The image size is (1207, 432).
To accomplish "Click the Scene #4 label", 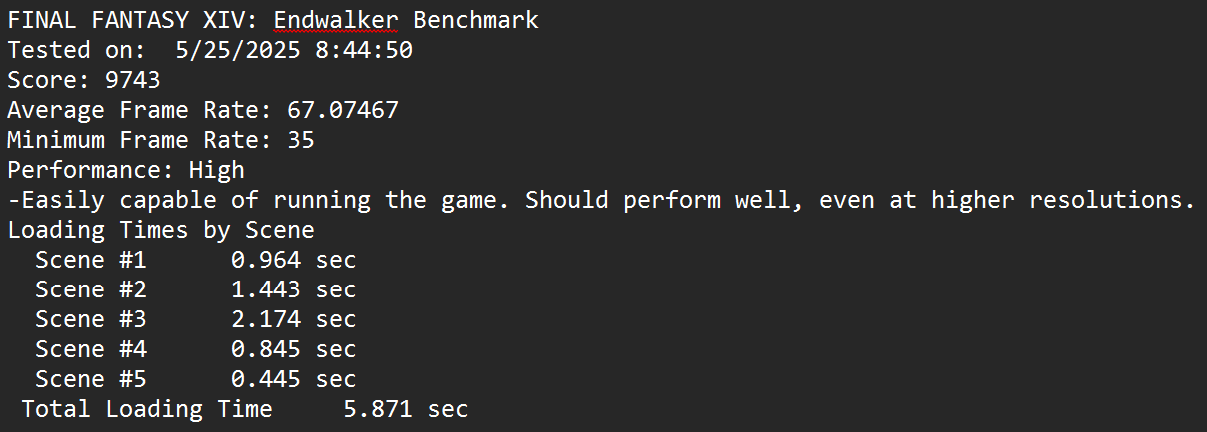I will pyautogui.click(x=91, y=350).
